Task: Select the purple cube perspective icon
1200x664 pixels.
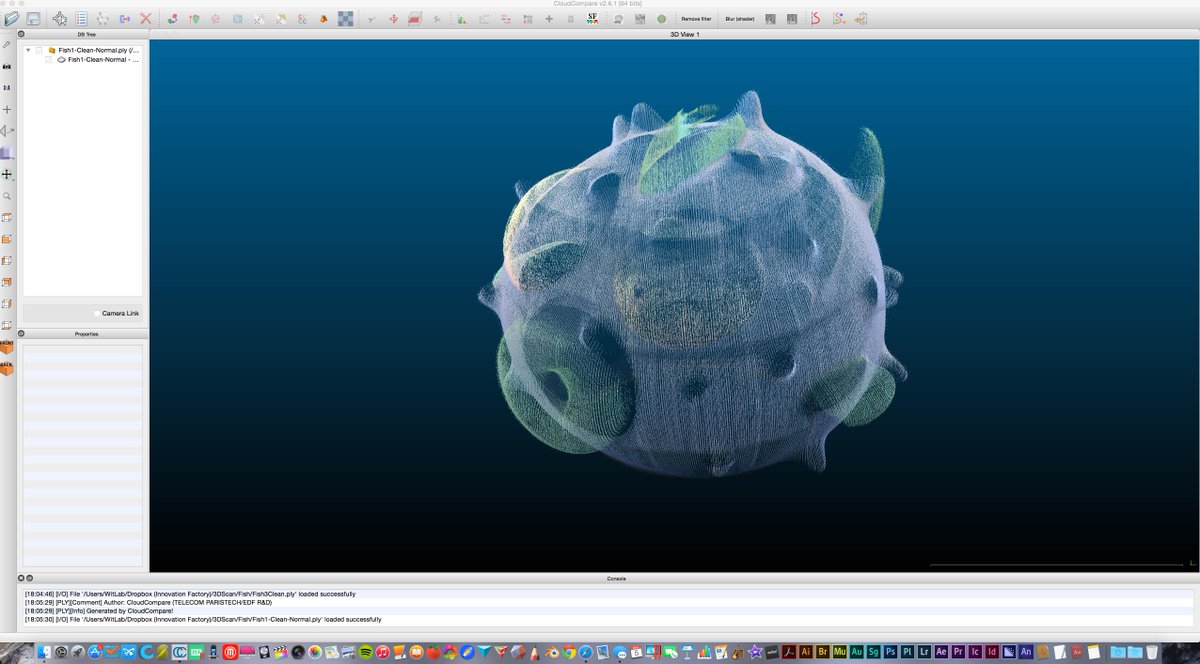Action: click(7, 153)
